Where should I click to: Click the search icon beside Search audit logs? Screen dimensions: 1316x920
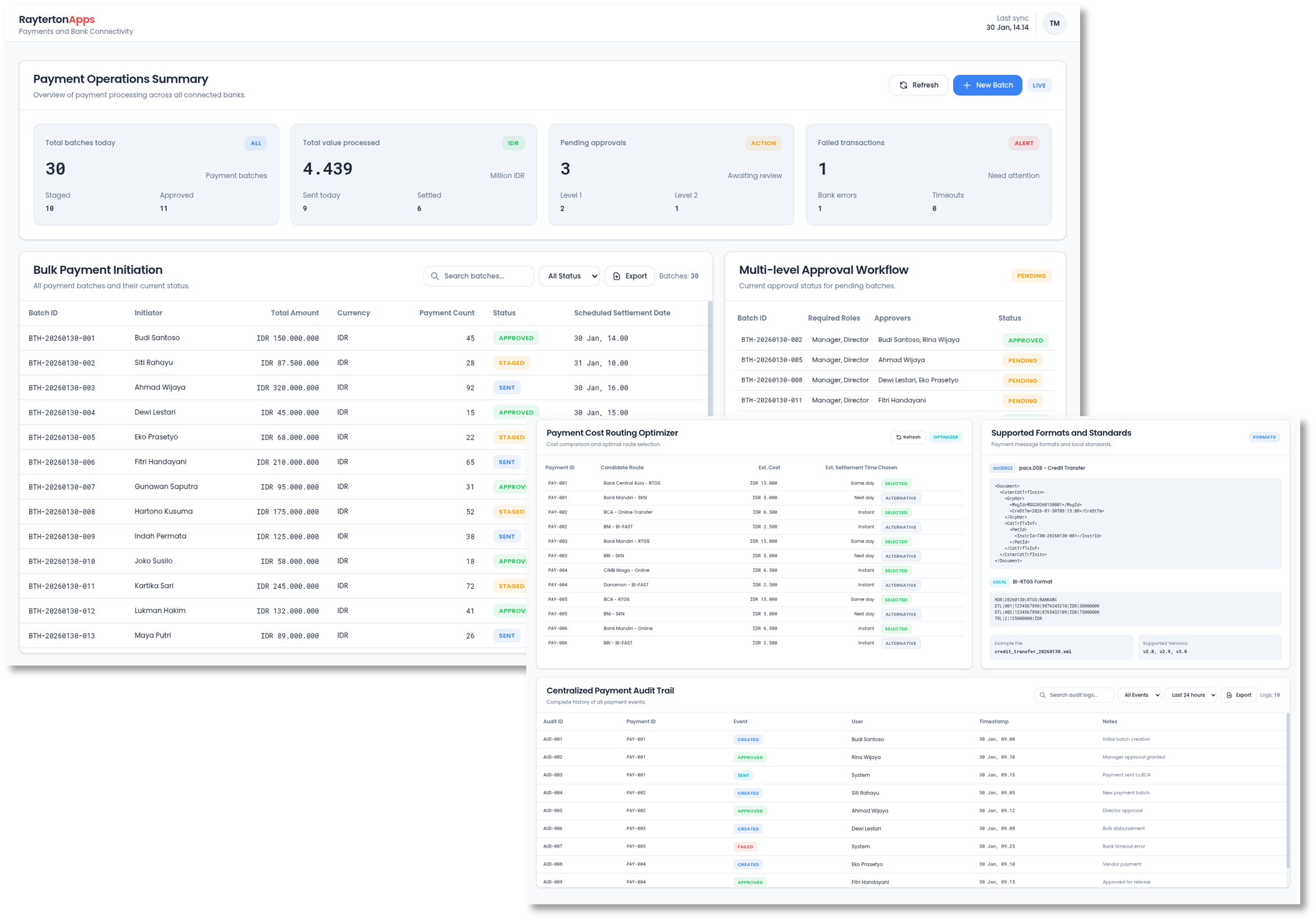coord(1042,695)
